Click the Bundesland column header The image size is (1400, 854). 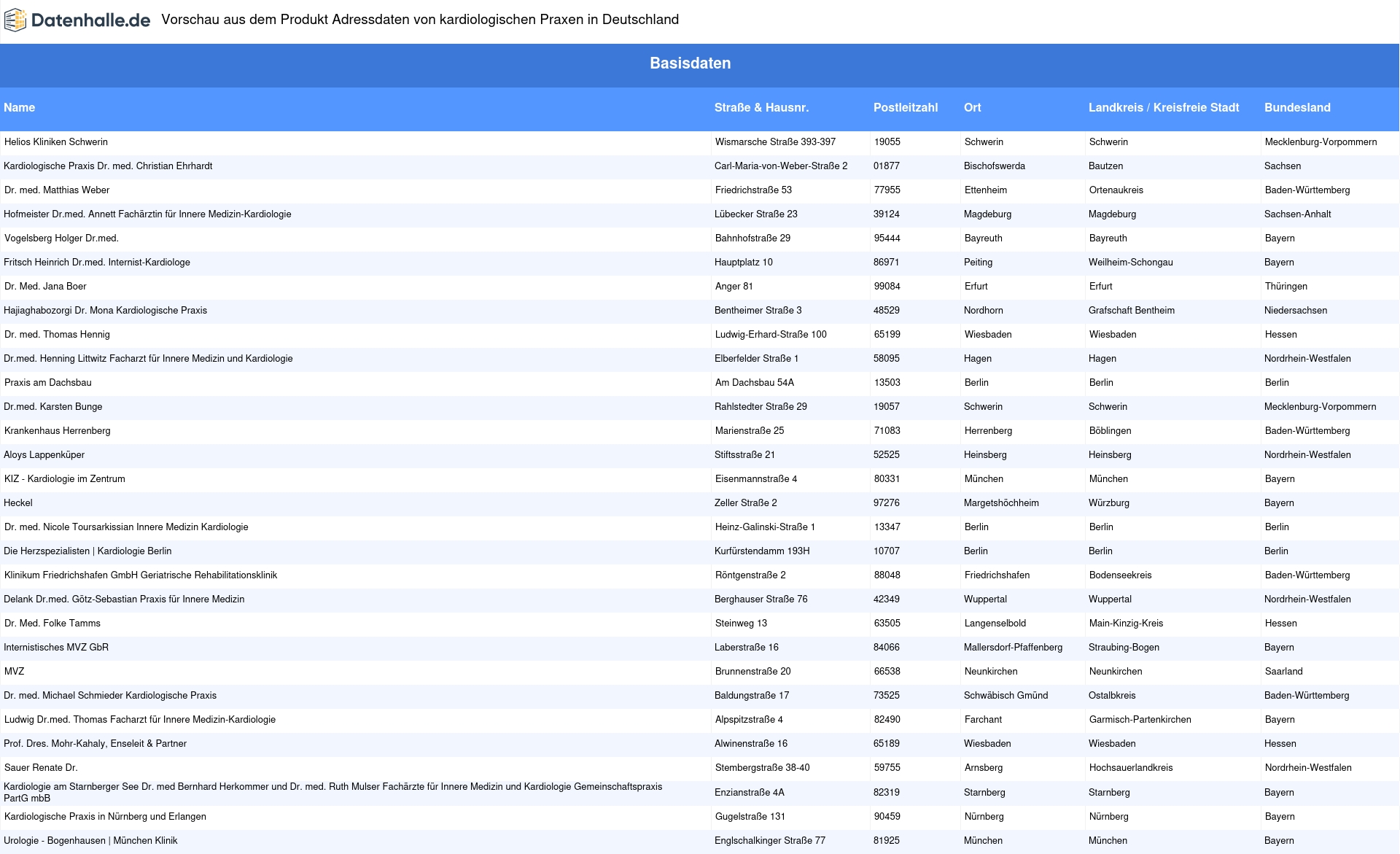point(1297,107)
